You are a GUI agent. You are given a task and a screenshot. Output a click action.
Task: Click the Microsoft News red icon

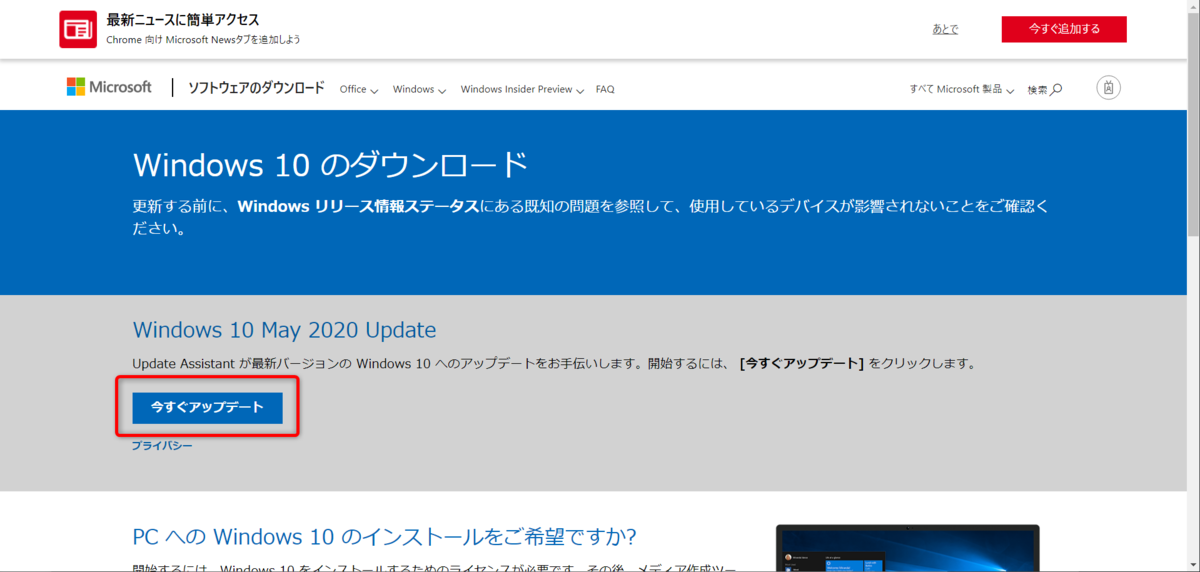78,29
